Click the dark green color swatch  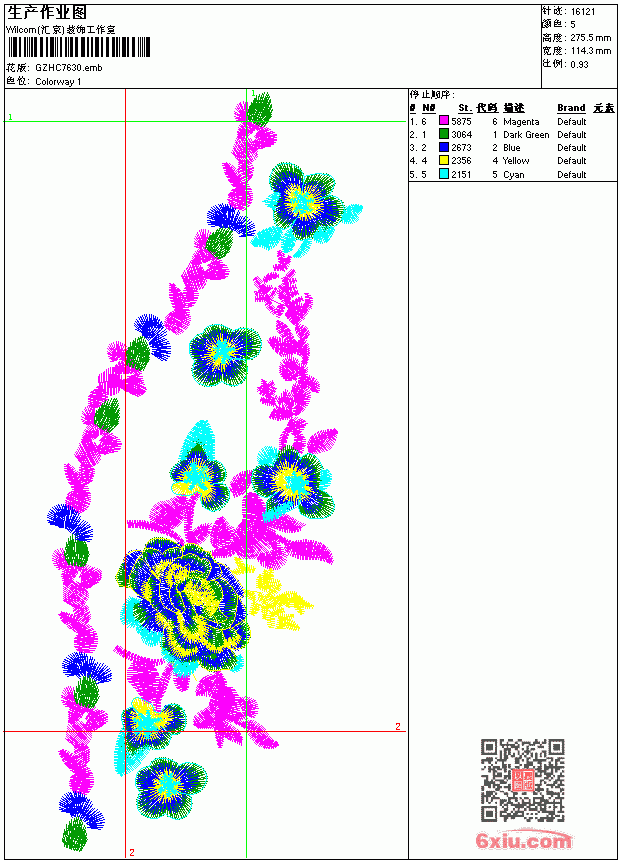444,134
